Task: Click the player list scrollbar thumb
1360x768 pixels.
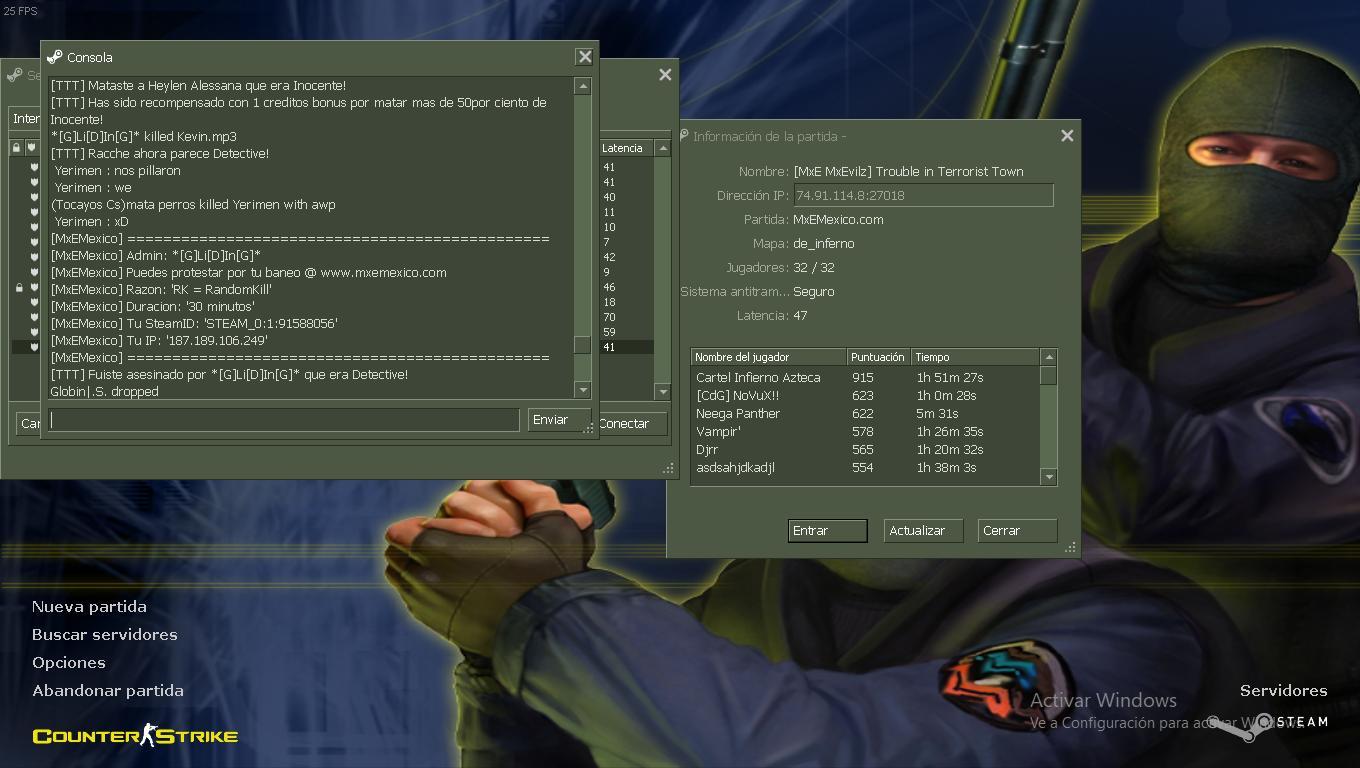Action: 1048,376
